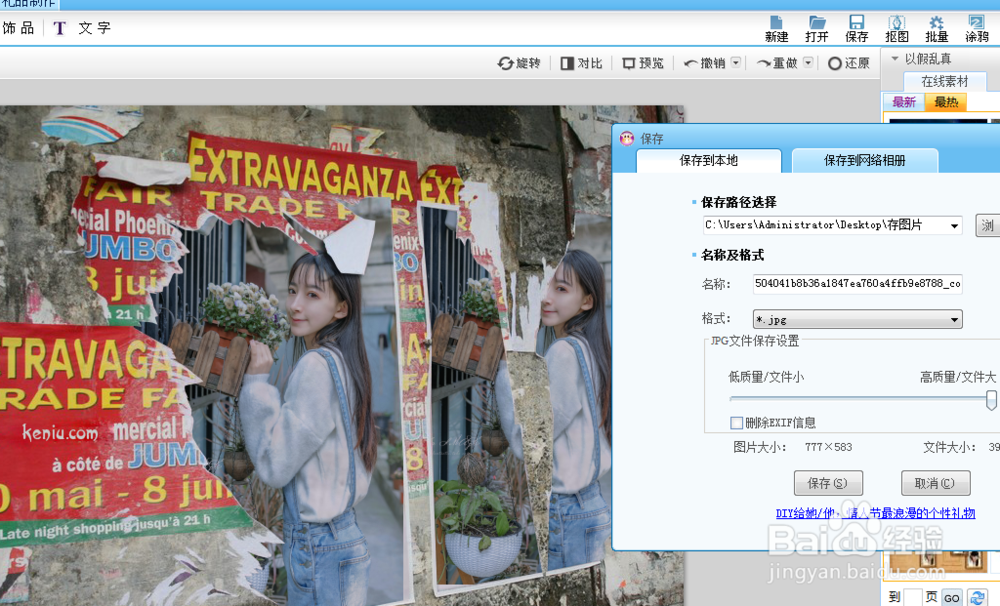Click the 保存(S) button in dialog
The image size is (1000, 606).
point(828,483)
